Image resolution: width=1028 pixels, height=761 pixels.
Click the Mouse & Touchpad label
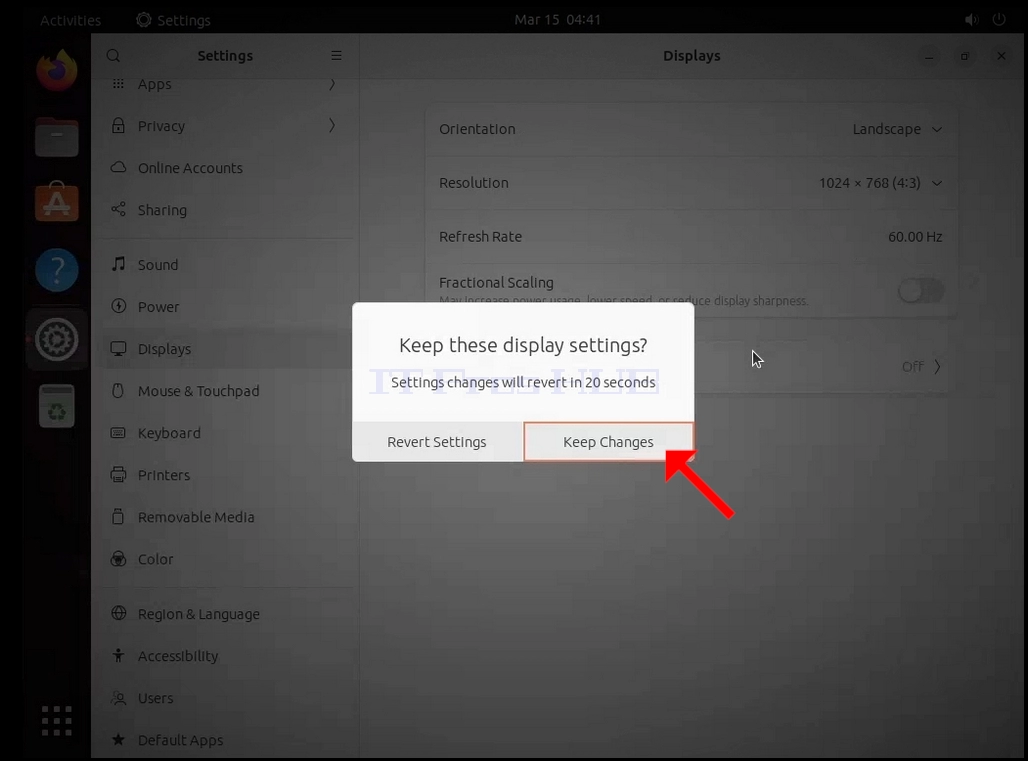[199, 391]
